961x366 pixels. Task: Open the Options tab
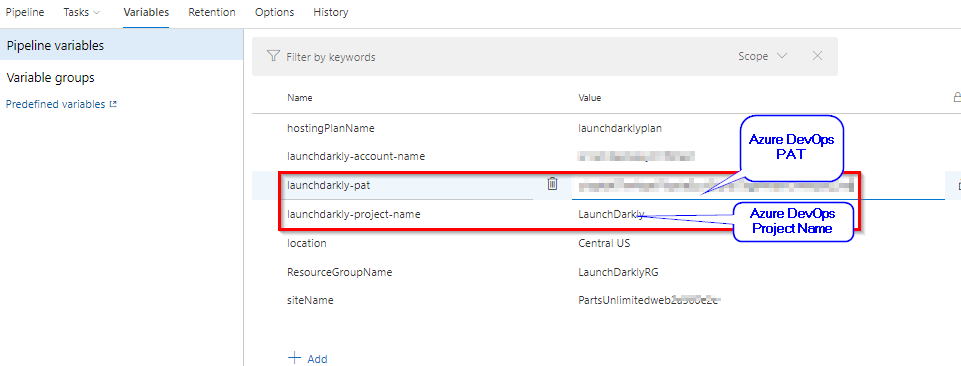point(274,12)
